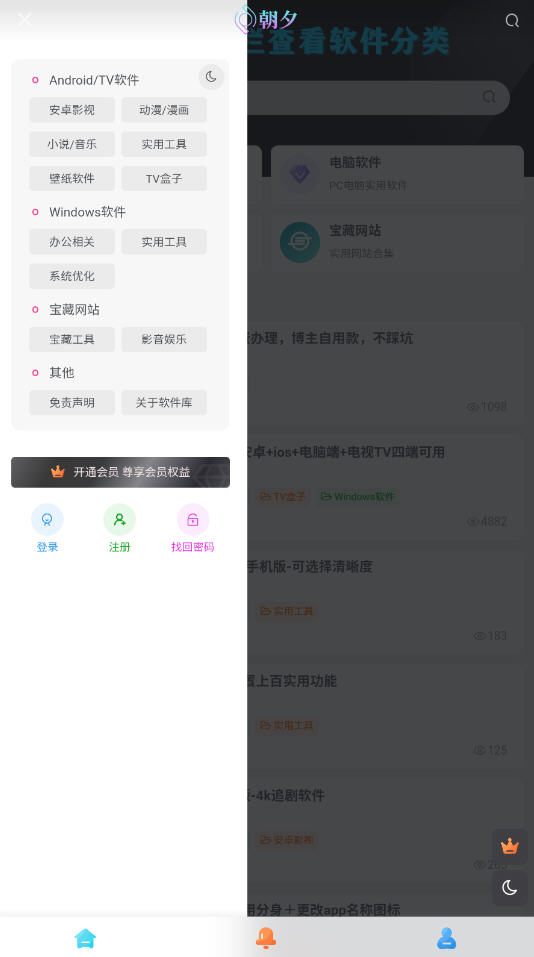Open article about 安卓+ios+电脑端+电视TV四端可用

(345, 452)
